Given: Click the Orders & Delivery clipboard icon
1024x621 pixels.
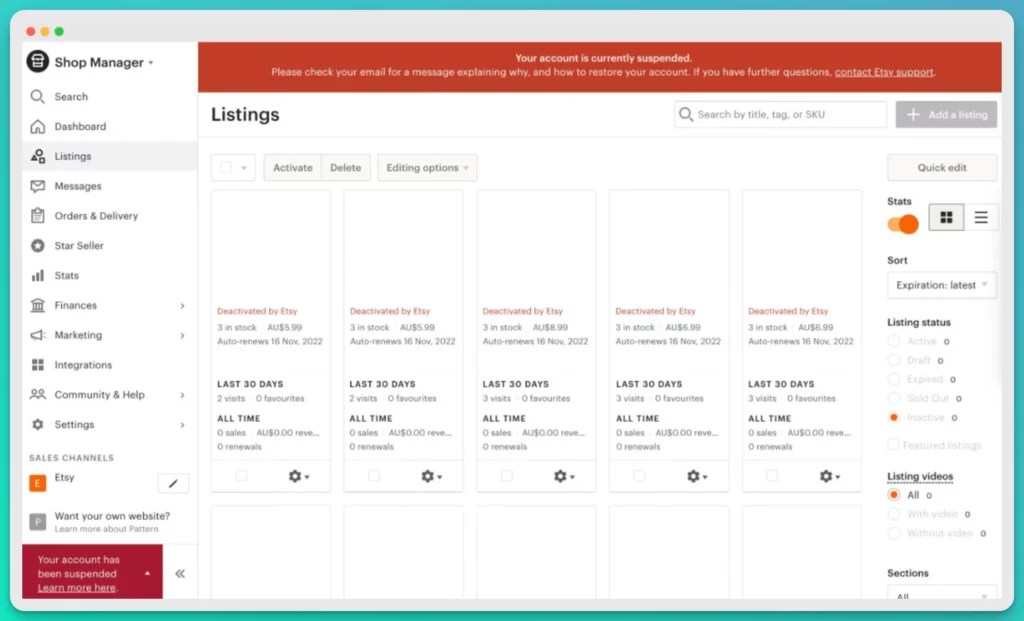Looking at the screenshot, I should point(38,215).
